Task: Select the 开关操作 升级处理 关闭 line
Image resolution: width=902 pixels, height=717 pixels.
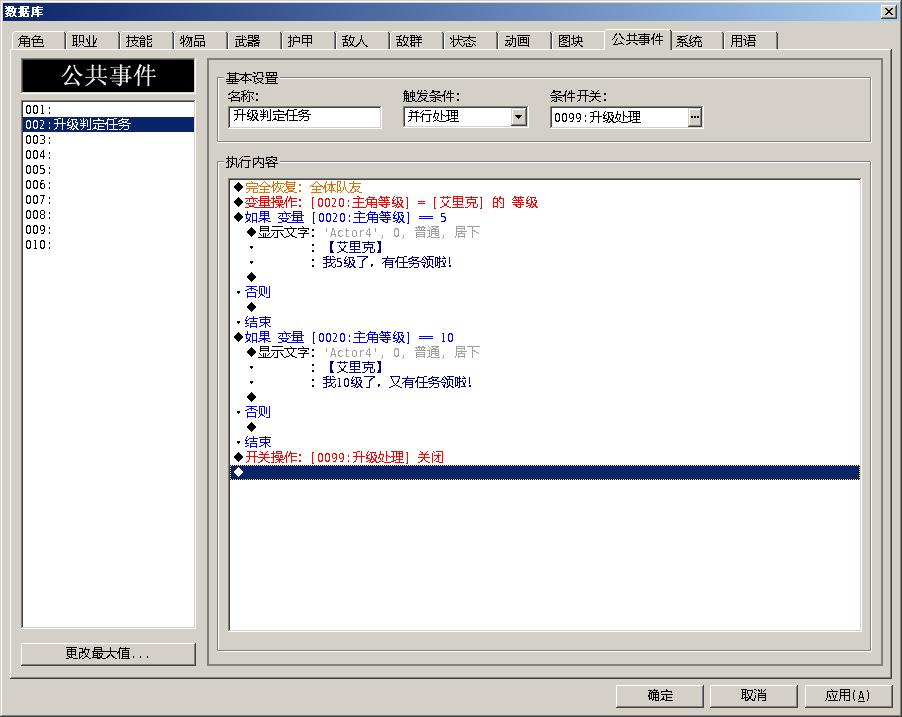Action: pyautogui.click(x=544, y=457)
